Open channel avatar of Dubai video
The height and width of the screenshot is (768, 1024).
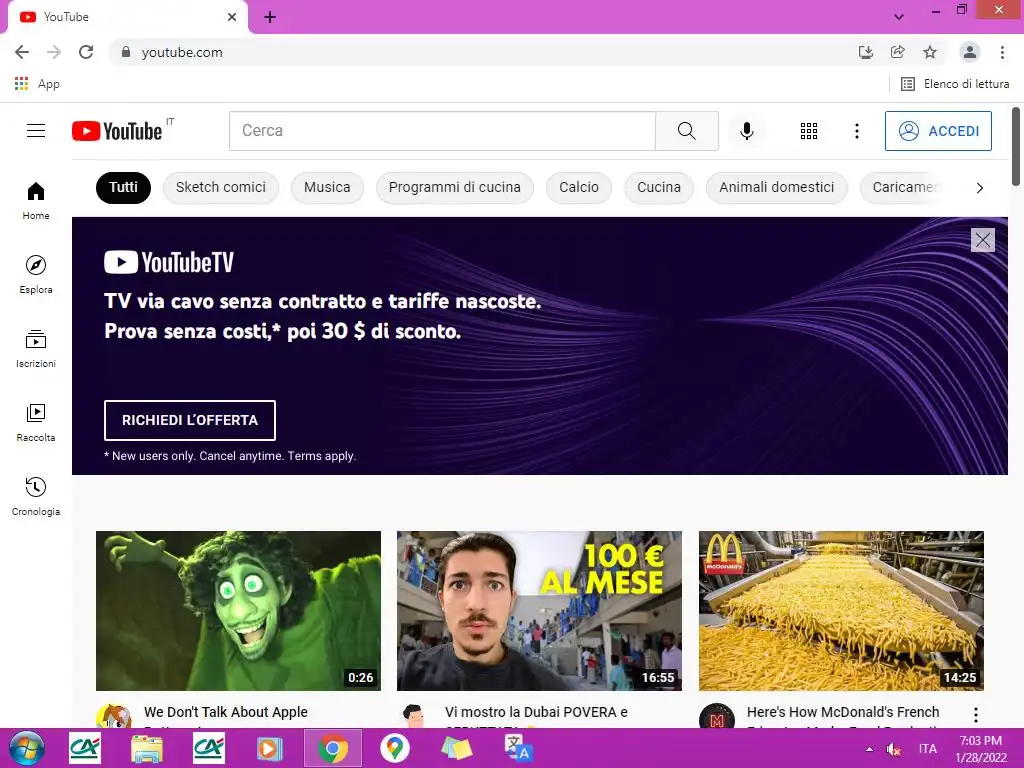point(415,716)
